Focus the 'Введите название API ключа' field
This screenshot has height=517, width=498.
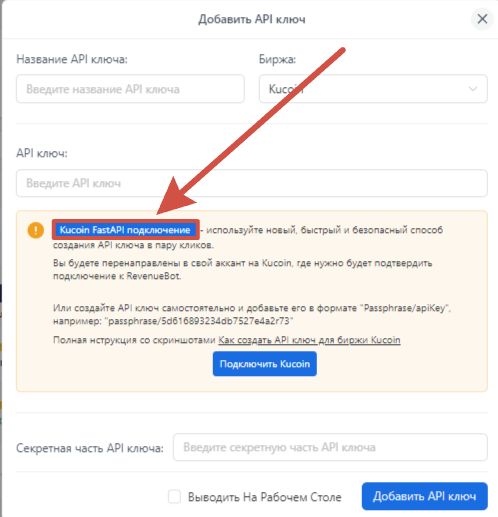(130, 89)
